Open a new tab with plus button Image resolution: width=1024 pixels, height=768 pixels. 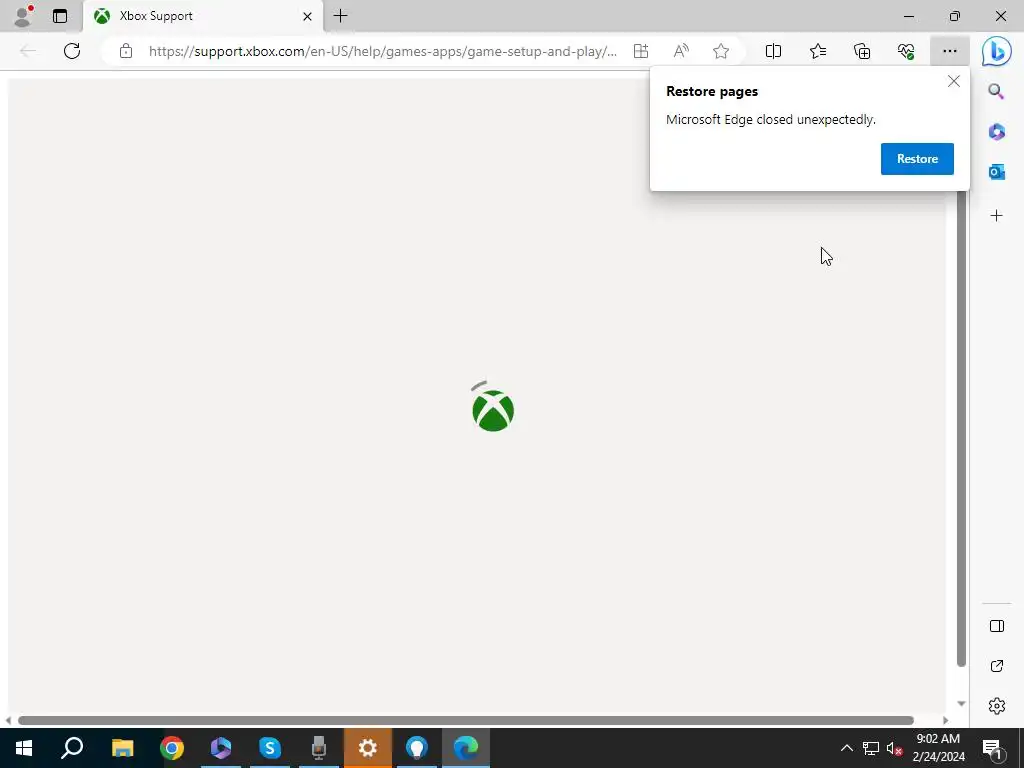pyautogui.click(x=340, y=16)
